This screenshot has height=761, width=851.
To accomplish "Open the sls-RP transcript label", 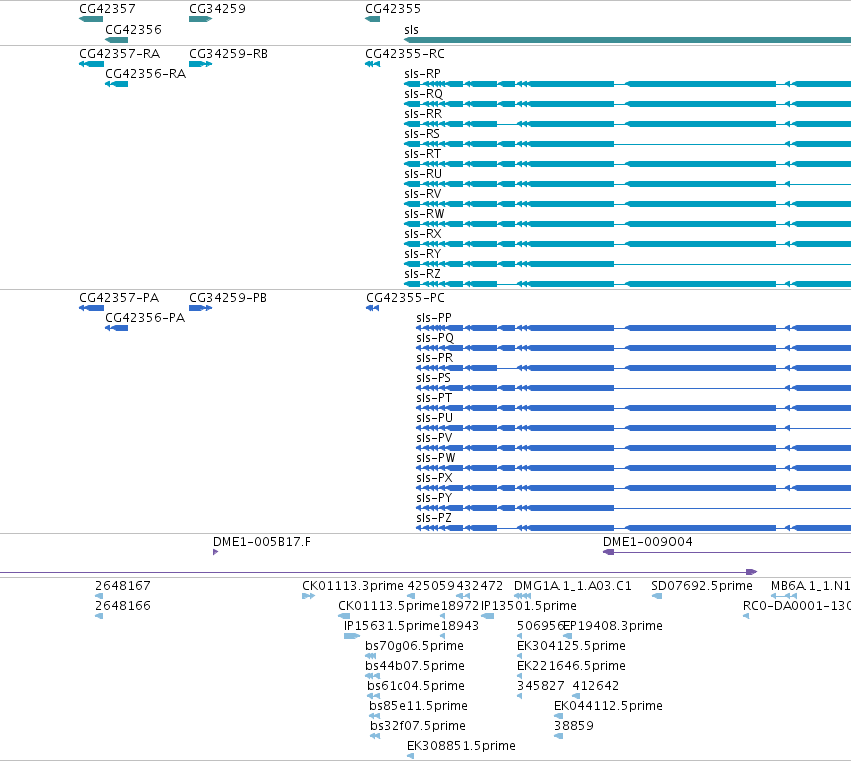I will [422, 74].
